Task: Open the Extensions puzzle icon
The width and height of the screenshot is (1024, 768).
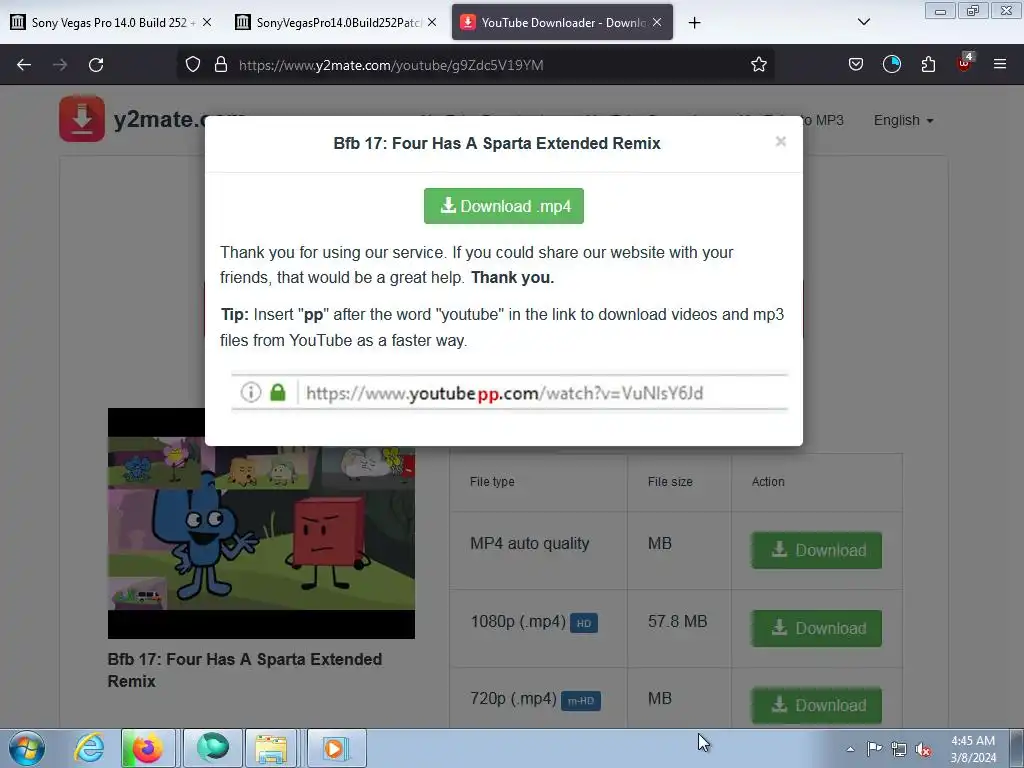Action: 928,65
